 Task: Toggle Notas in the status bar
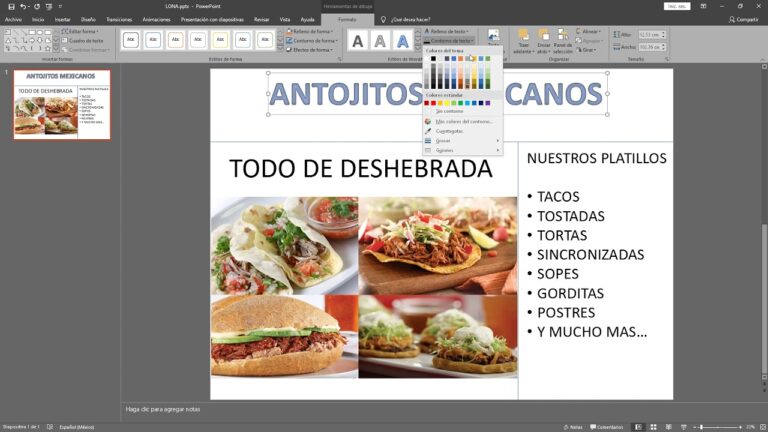pyautogui.click(x=573, y=427)
